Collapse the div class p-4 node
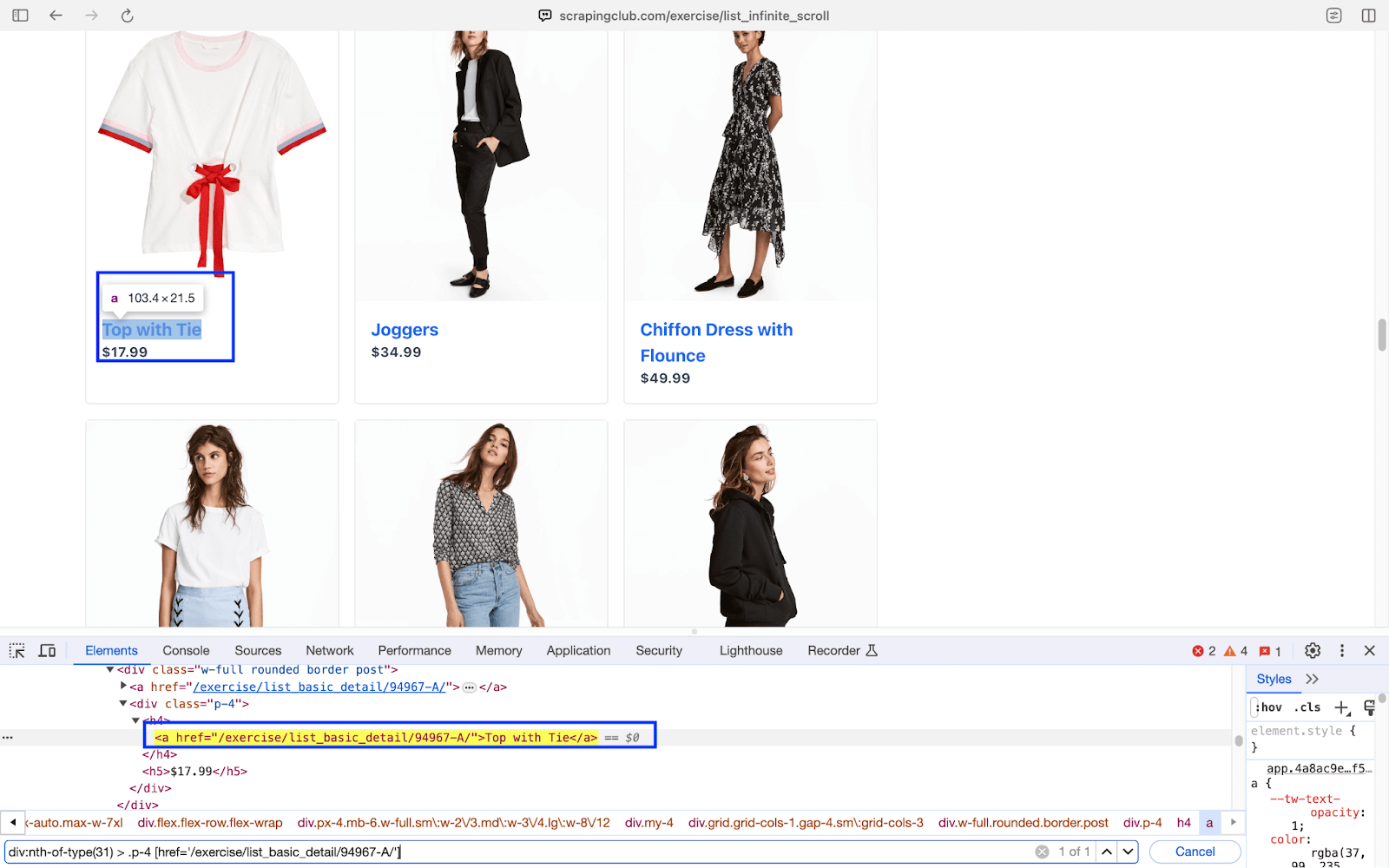This screenshot has height=868, width=1389. coord(123,704)
